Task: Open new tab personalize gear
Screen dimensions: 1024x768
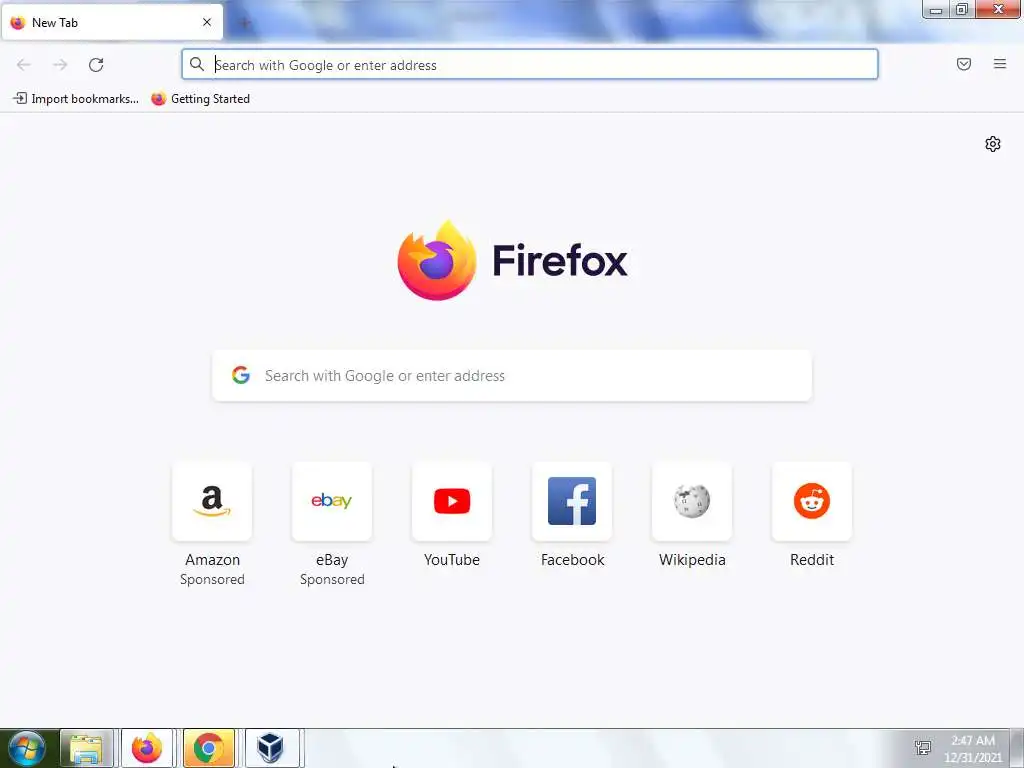Action: coord(993,144)
